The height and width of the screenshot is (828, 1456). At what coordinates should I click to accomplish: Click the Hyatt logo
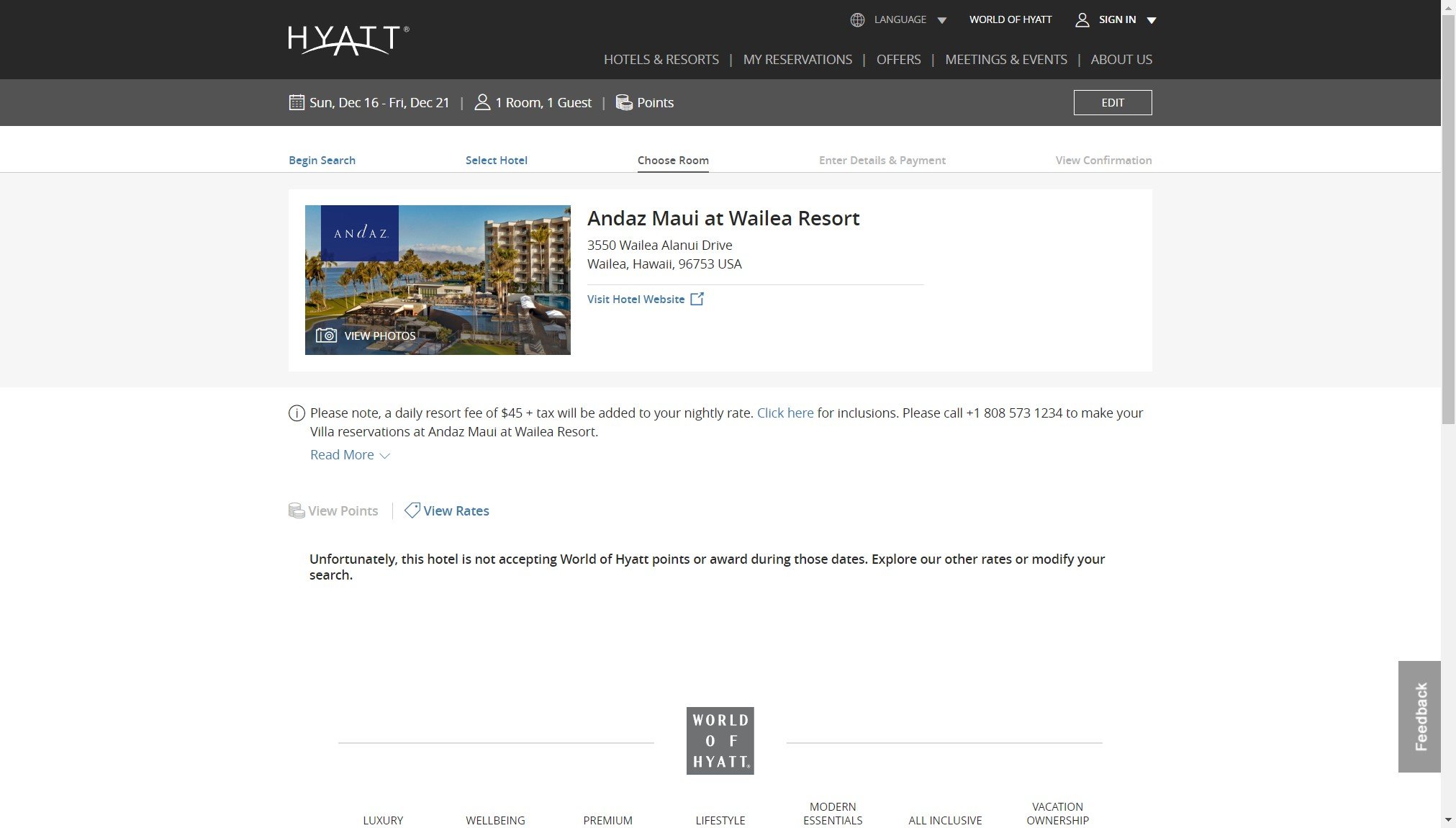coord(348,40)
